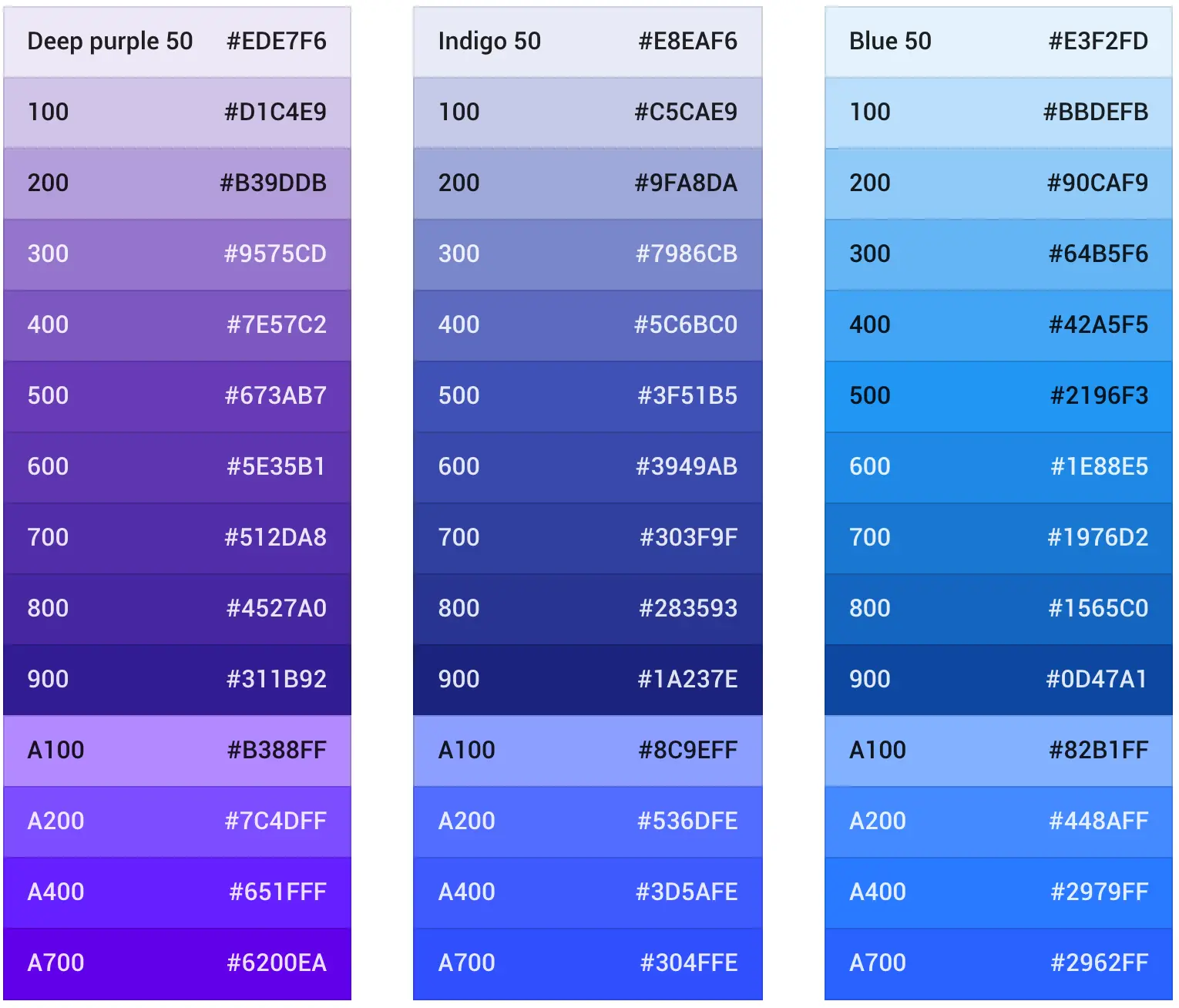Choose the Indigo A100 swatch #8C9EFF

[x=588, y=751]
